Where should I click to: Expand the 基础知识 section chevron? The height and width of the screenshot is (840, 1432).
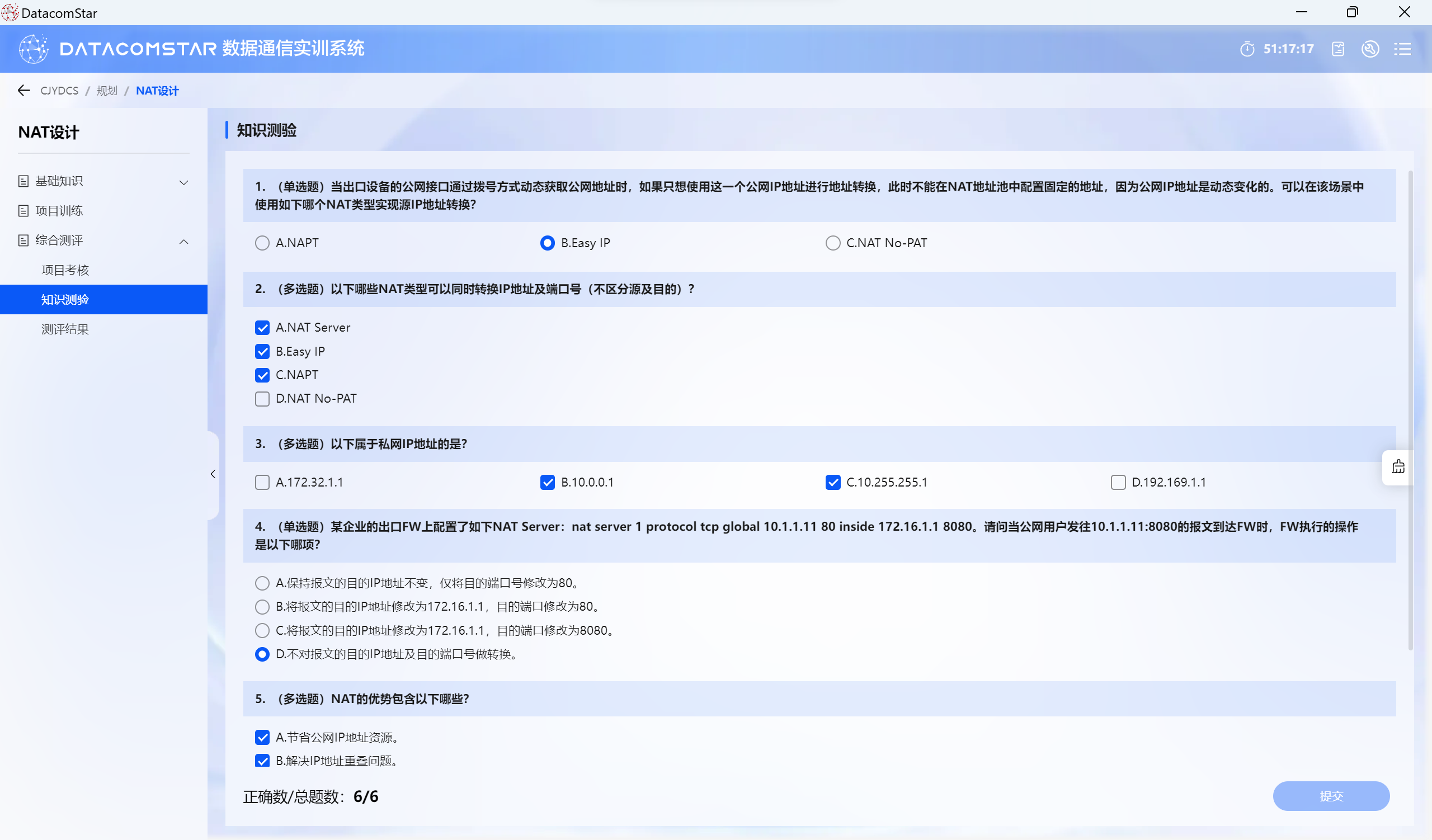183,182
